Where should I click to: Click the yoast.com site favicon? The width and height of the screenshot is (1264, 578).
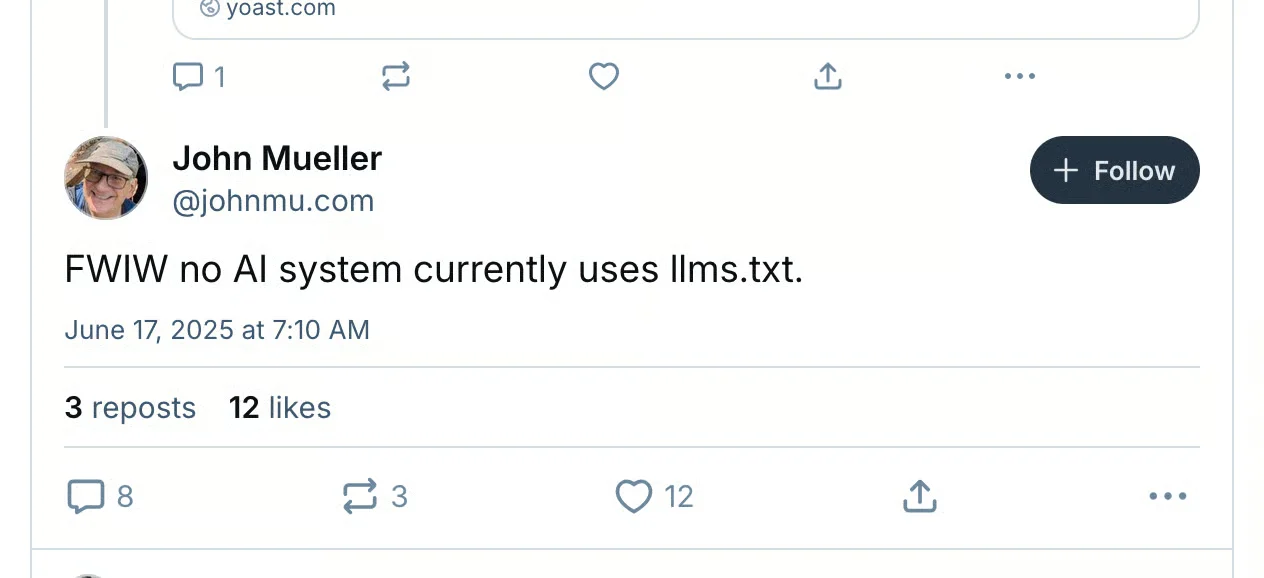click(207, 8)
